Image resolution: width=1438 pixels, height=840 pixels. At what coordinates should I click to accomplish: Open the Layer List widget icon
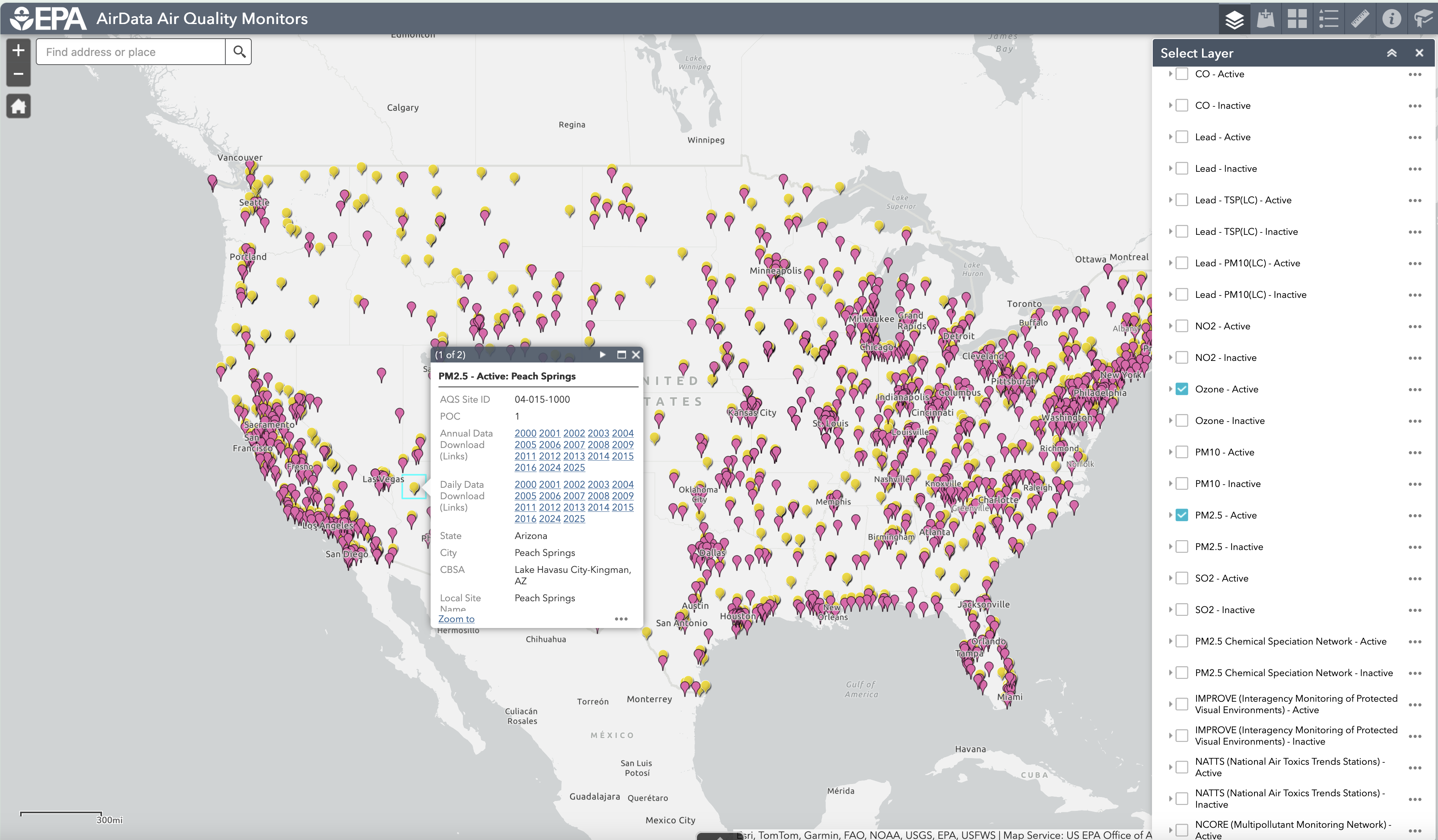point(1234,19)
